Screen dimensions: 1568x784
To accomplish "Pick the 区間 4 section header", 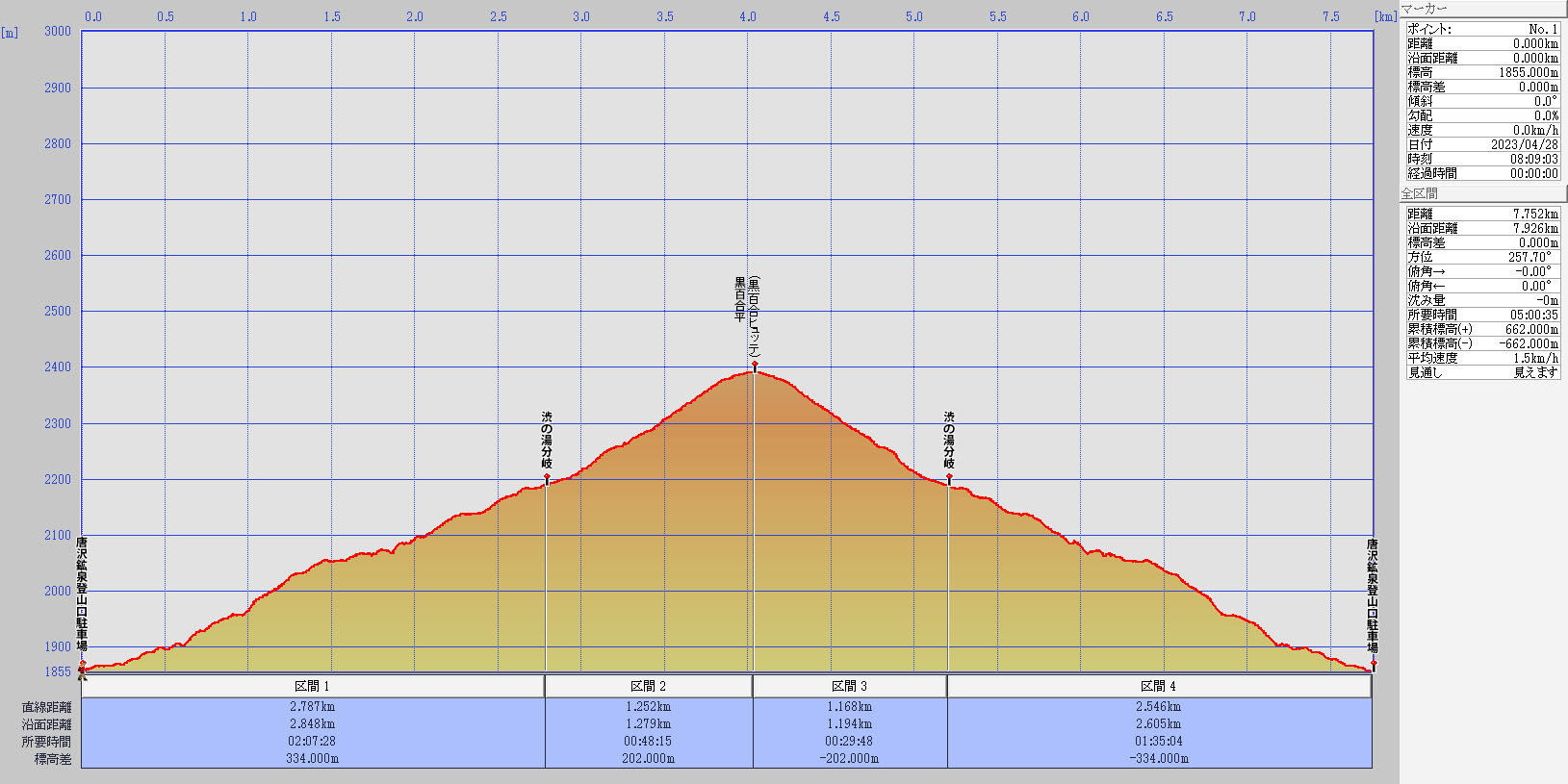I will [1158, 686].
